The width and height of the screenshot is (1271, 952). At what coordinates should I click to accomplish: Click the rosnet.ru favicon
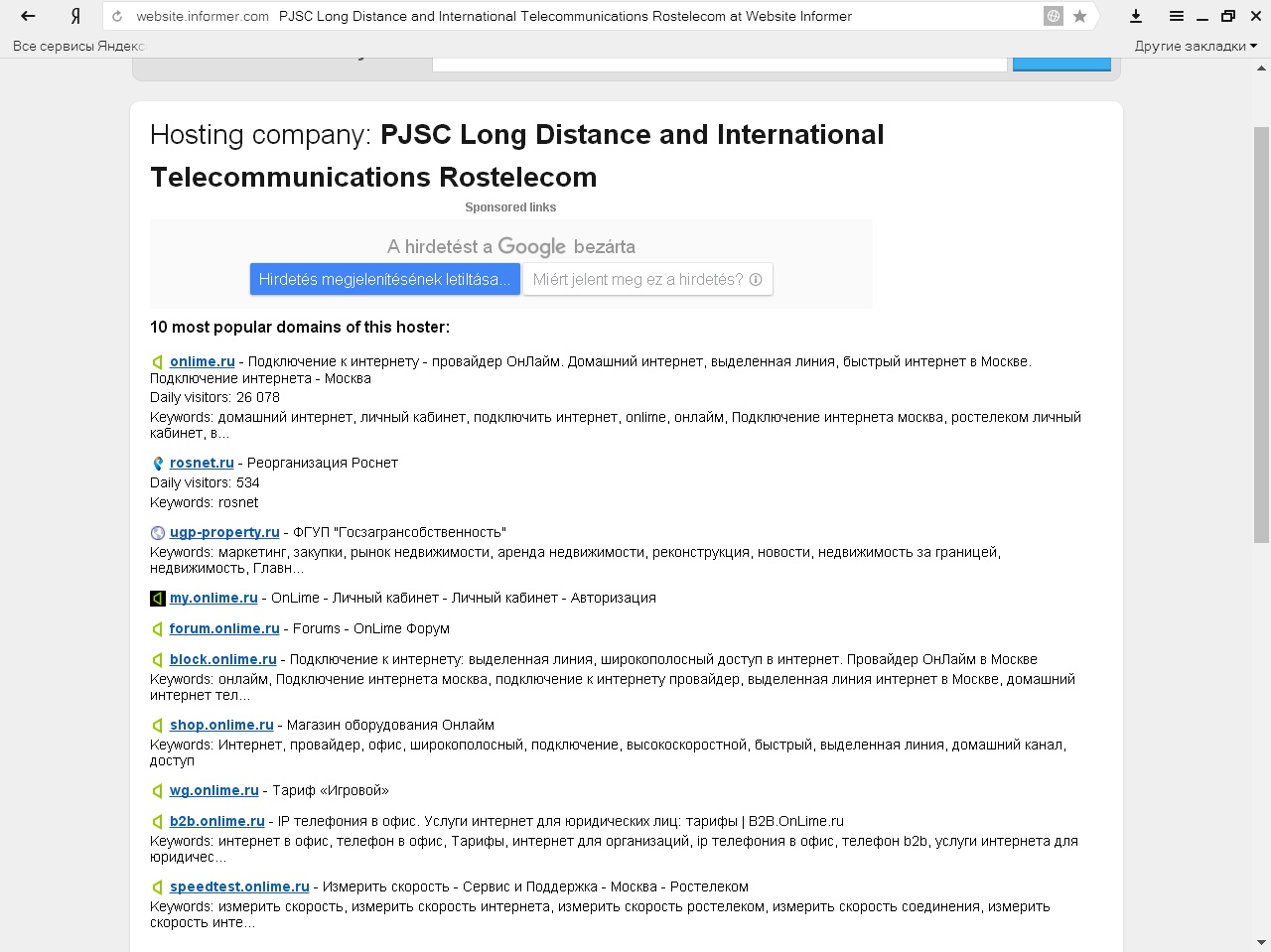point(157,464)
